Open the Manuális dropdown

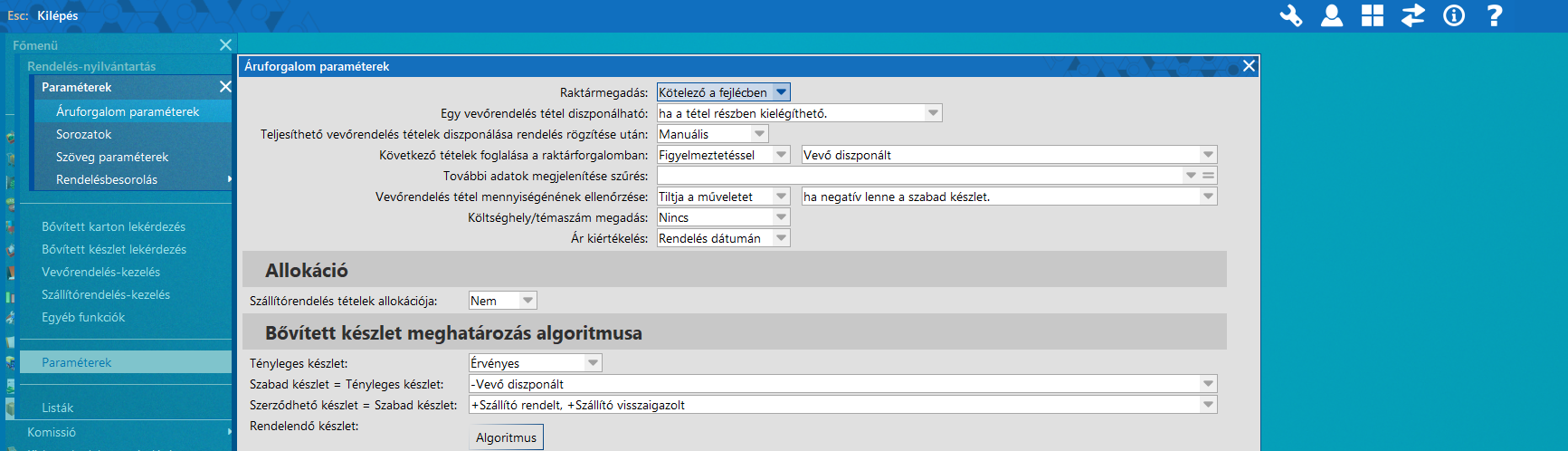coord(759,134)
